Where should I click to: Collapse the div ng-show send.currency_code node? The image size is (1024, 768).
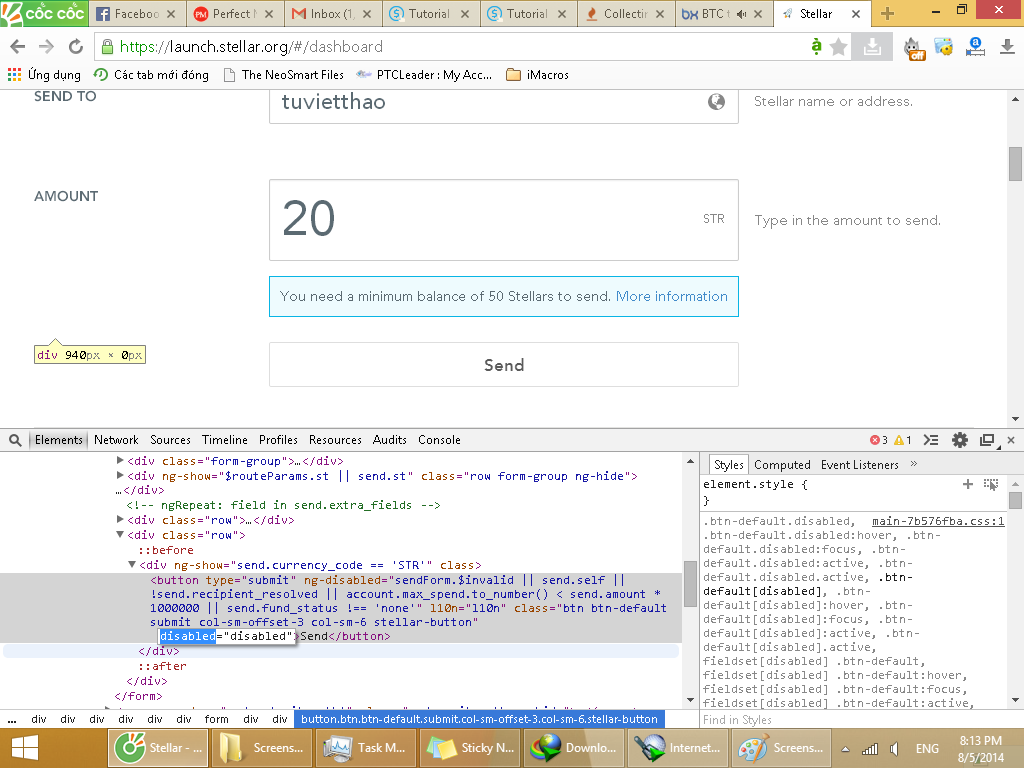(x=133, y=565)
